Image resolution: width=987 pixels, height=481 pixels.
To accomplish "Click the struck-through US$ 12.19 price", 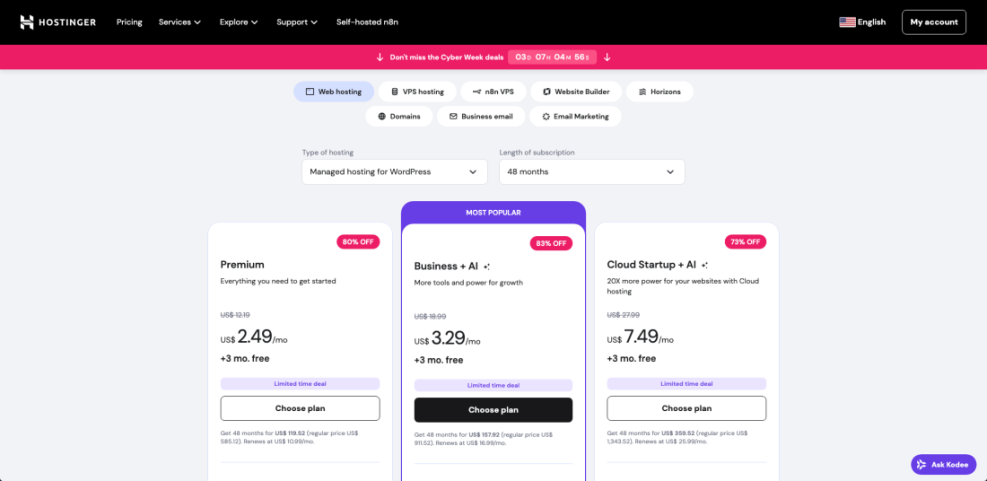I will pyautogui.click(x=235, y=315).
